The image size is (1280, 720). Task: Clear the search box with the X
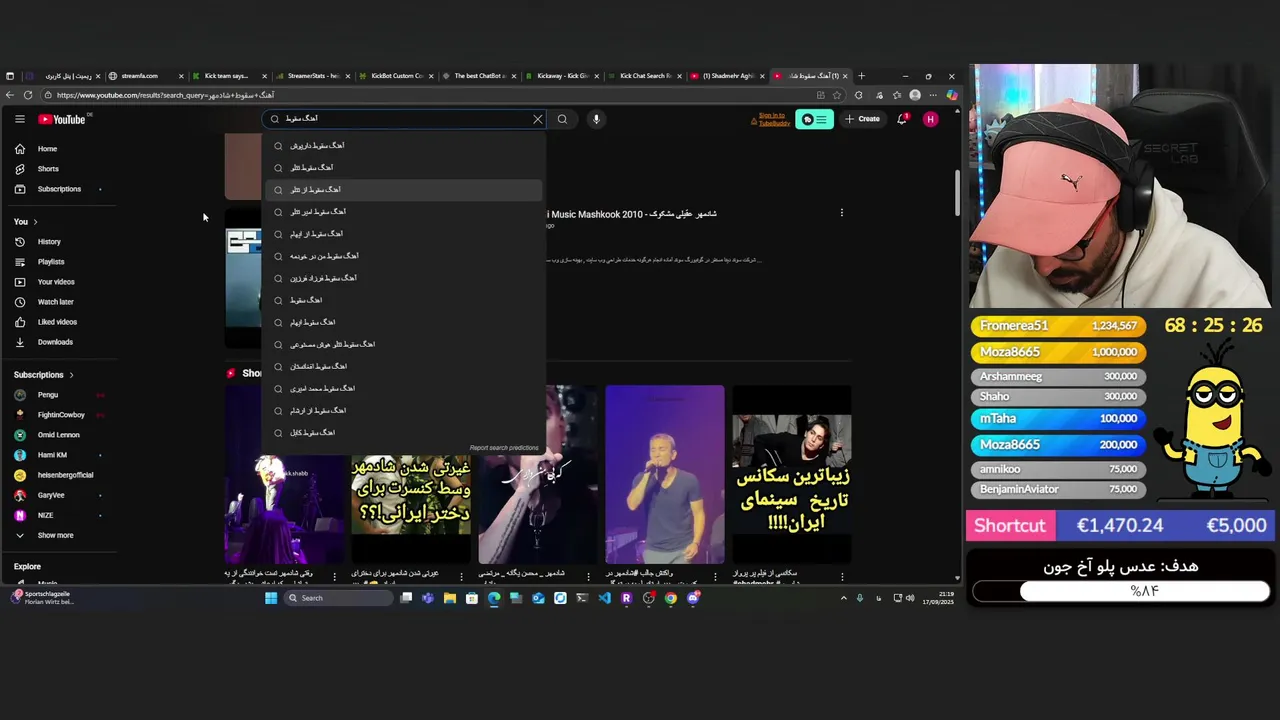tap(538, 119)
